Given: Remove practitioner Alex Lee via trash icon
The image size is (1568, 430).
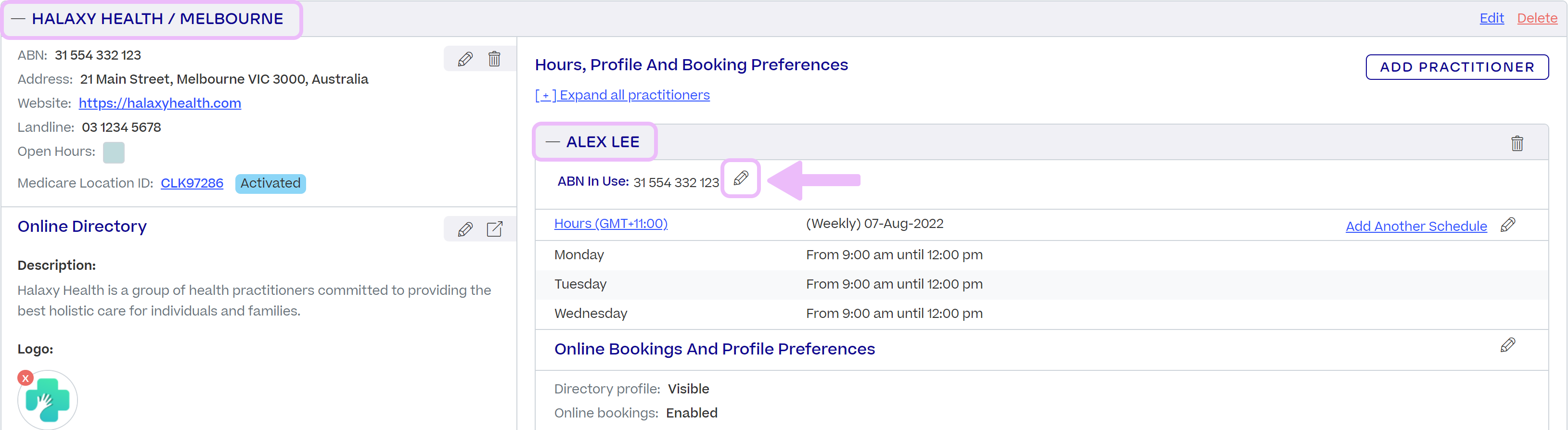Looking at the screenshot, I should (1517, 143).
